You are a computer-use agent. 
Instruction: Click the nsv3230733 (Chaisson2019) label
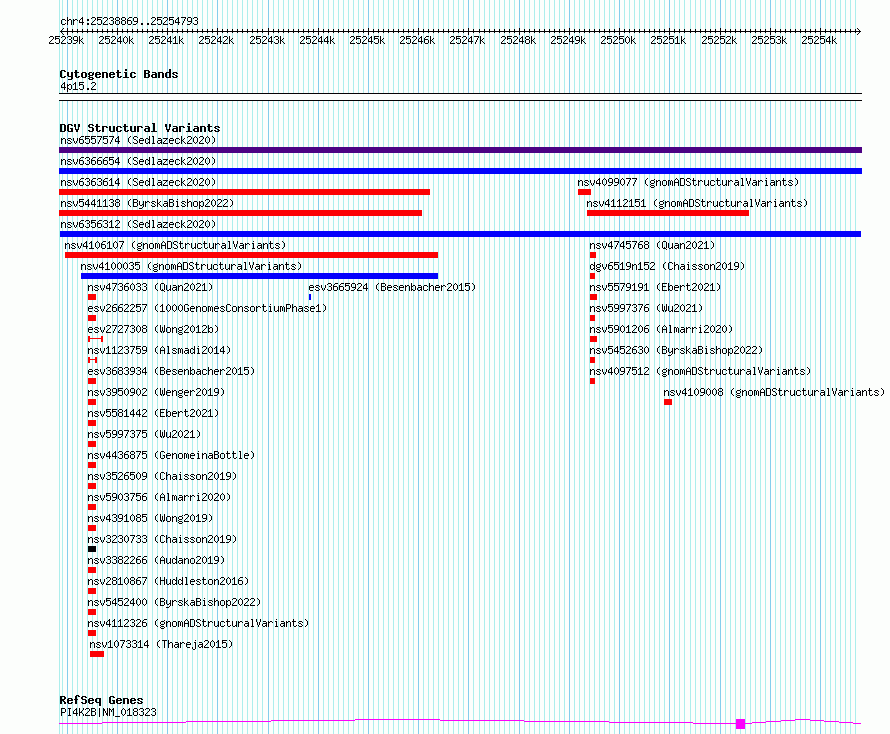162,539
